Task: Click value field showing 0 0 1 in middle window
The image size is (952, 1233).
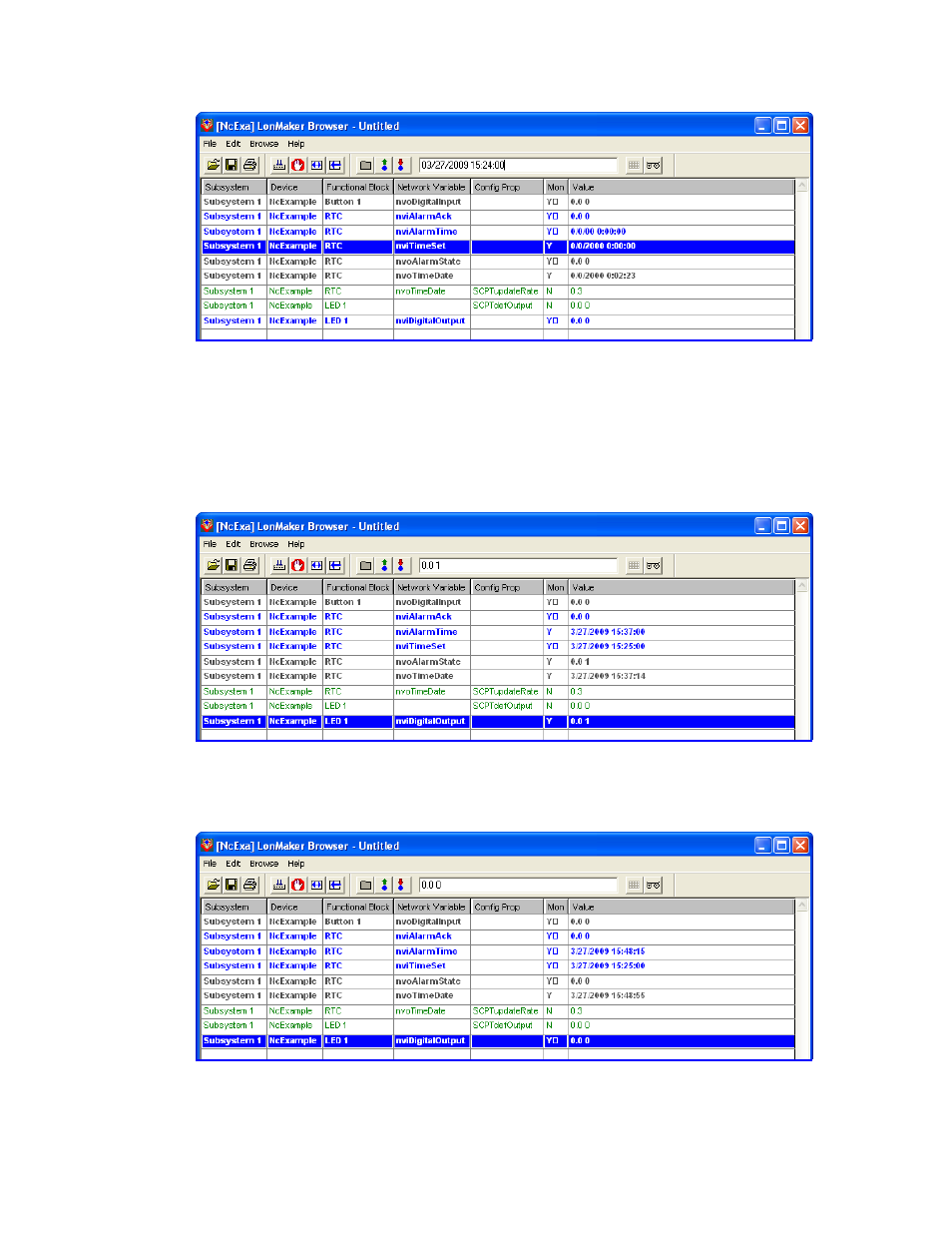Action: pos(518,565)
